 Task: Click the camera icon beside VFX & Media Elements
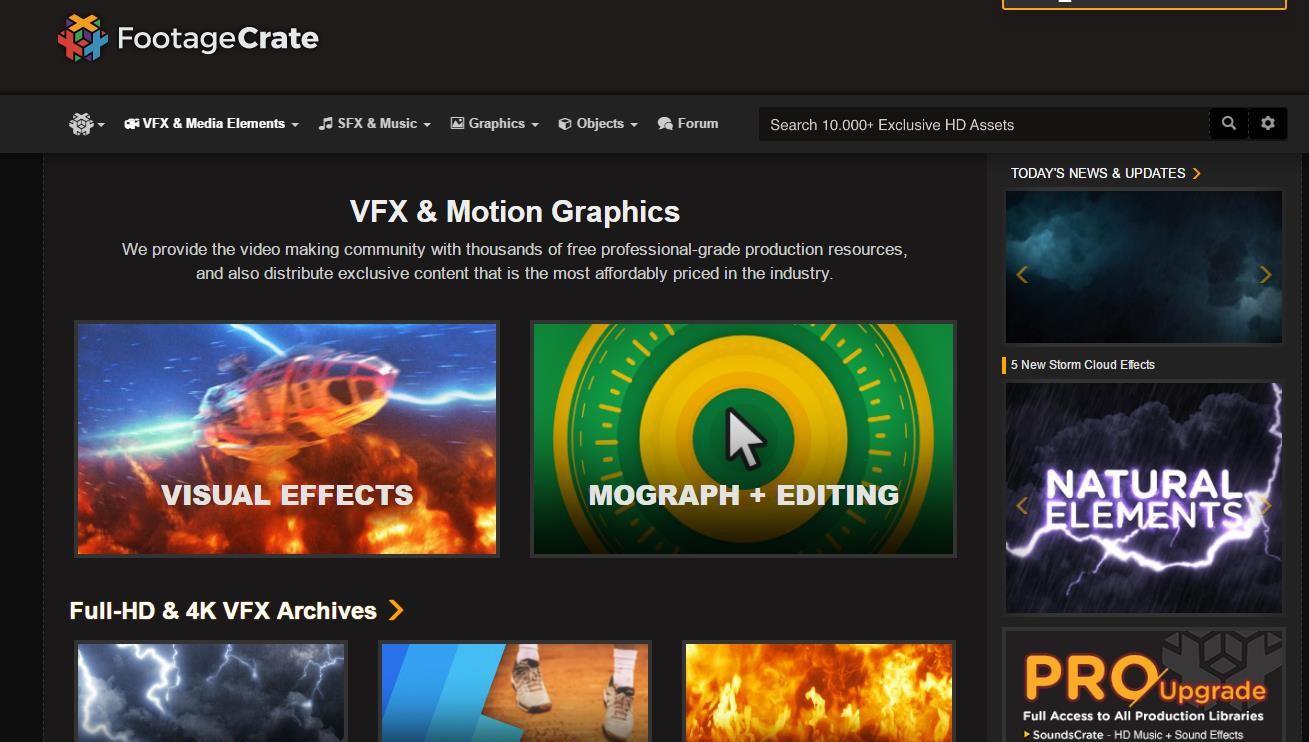tap(131, 124)
